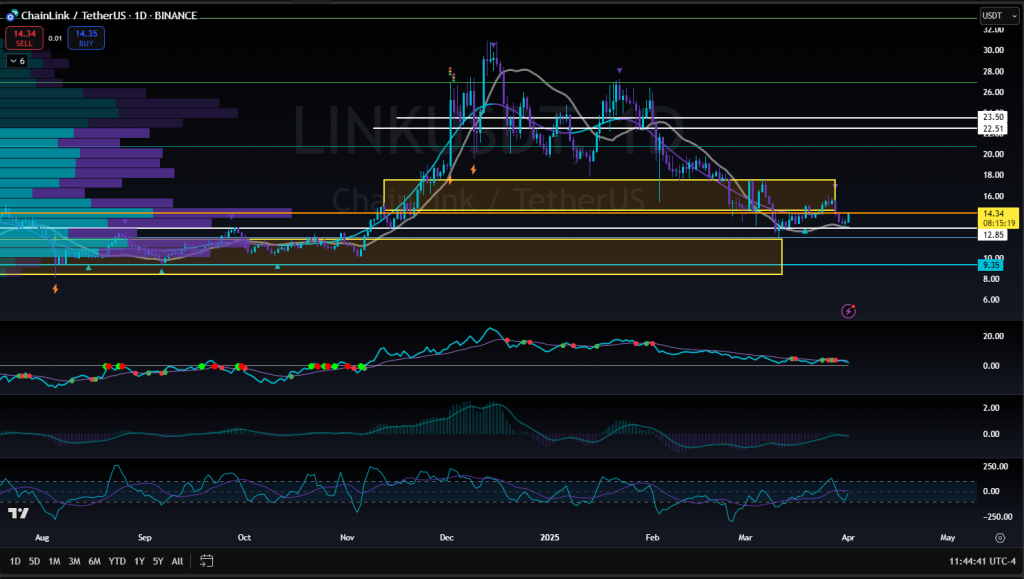This screenshot has width=1024, height=579.
Task: Open the time axis settings gear icon
Action: pyautogui.click(x=1000, y=538)
